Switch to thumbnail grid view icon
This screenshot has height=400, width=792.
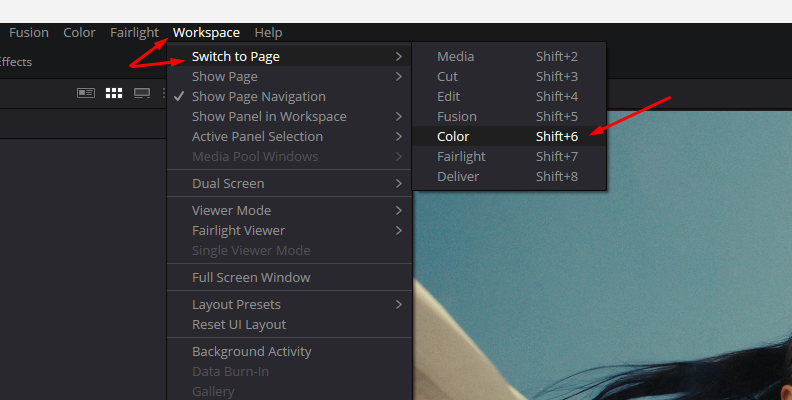114,93
